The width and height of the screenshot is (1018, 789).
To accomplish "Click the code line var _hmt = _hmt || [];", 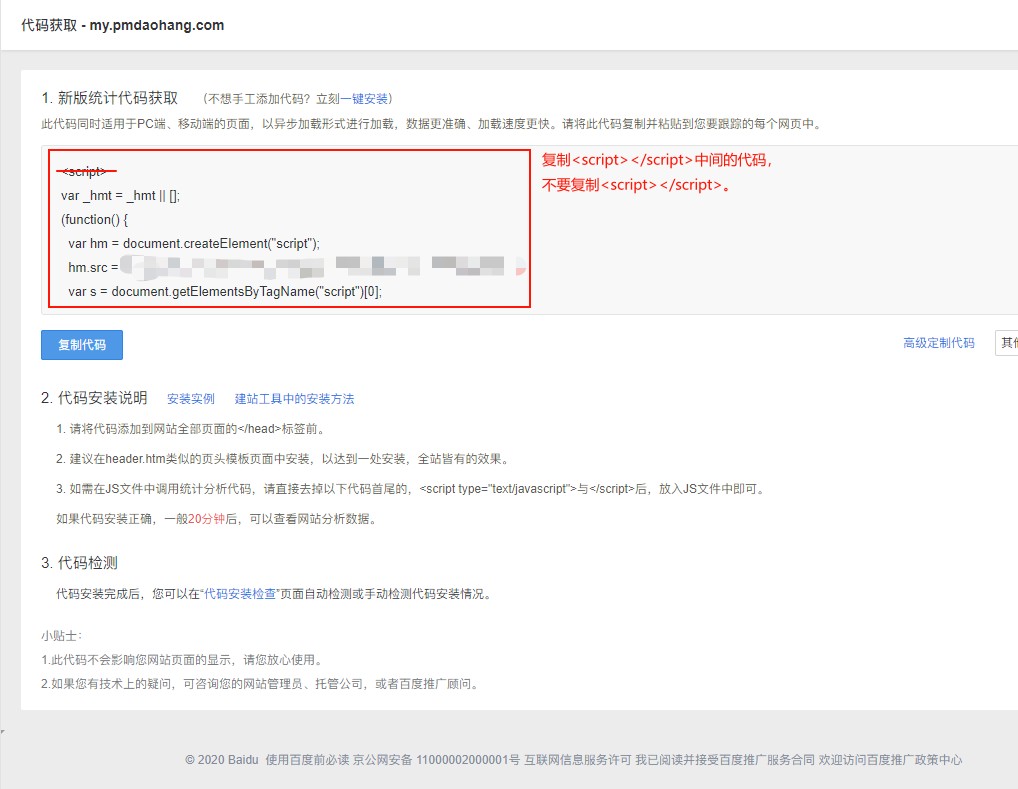I will click(121, 195).
